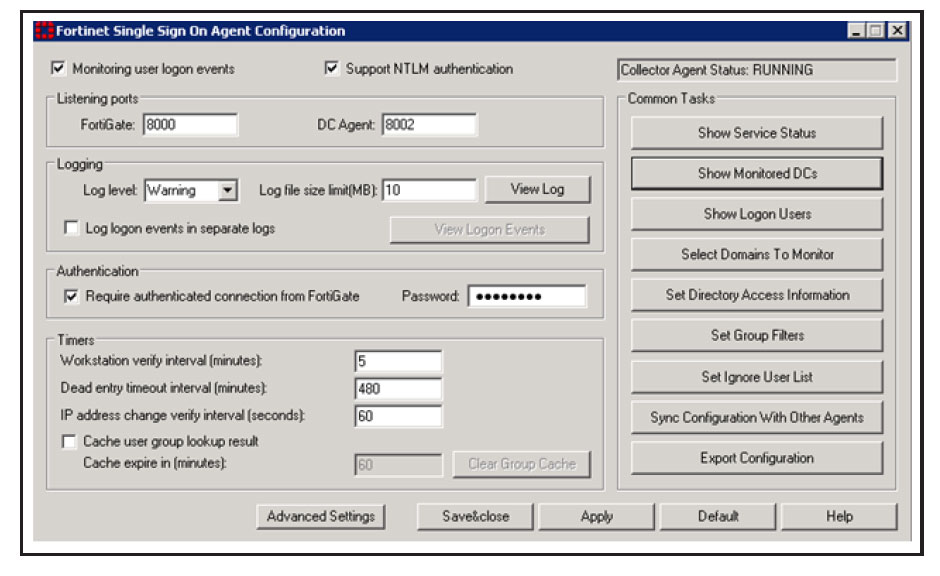Click Show Service Status
Screen dimensions: 940x576
click(757, 133)
